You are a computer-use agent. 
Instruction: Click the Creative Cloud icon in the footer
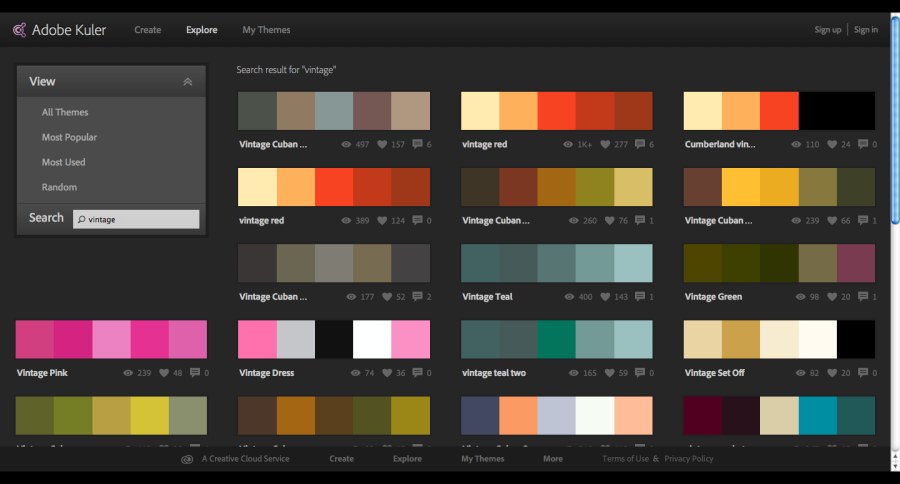187,459
